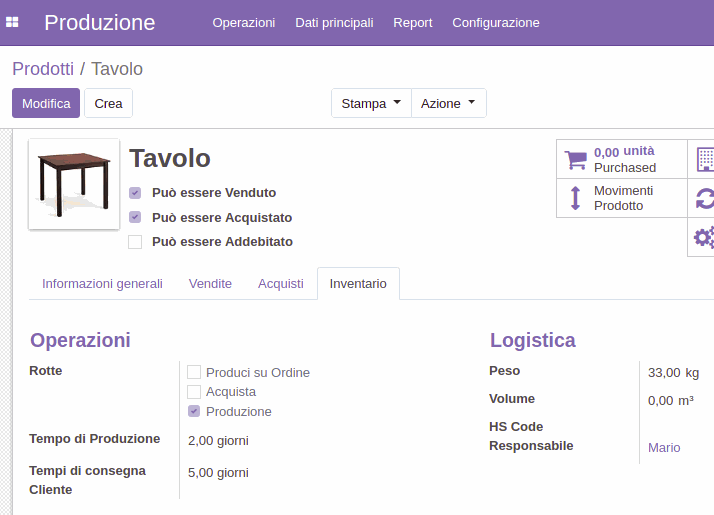Click the Logistica section heading

[x=532, y=340]
